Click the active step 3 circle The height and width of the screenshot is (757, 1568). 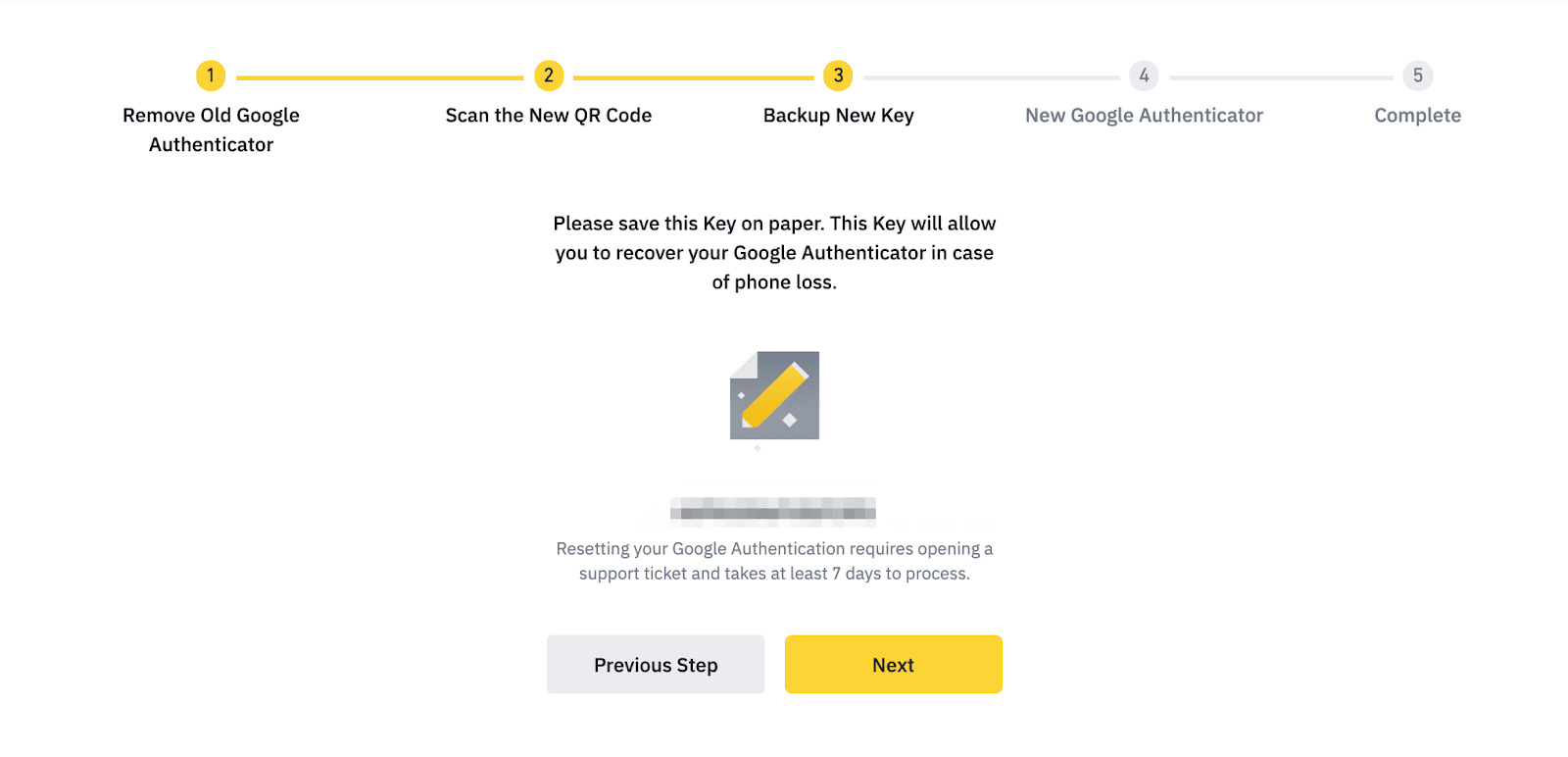pyautogui.click(x=838, y=76)
